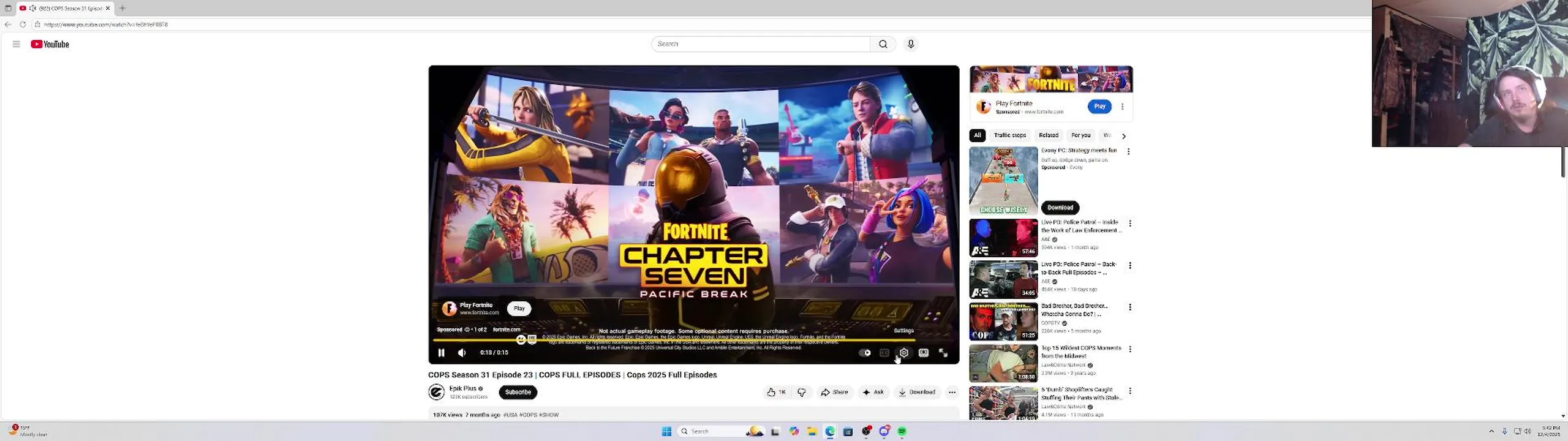This screenshot has width=1568, height=441.
Task: Open File Explorer from the taskbar
Action: [x=812, y=432]
